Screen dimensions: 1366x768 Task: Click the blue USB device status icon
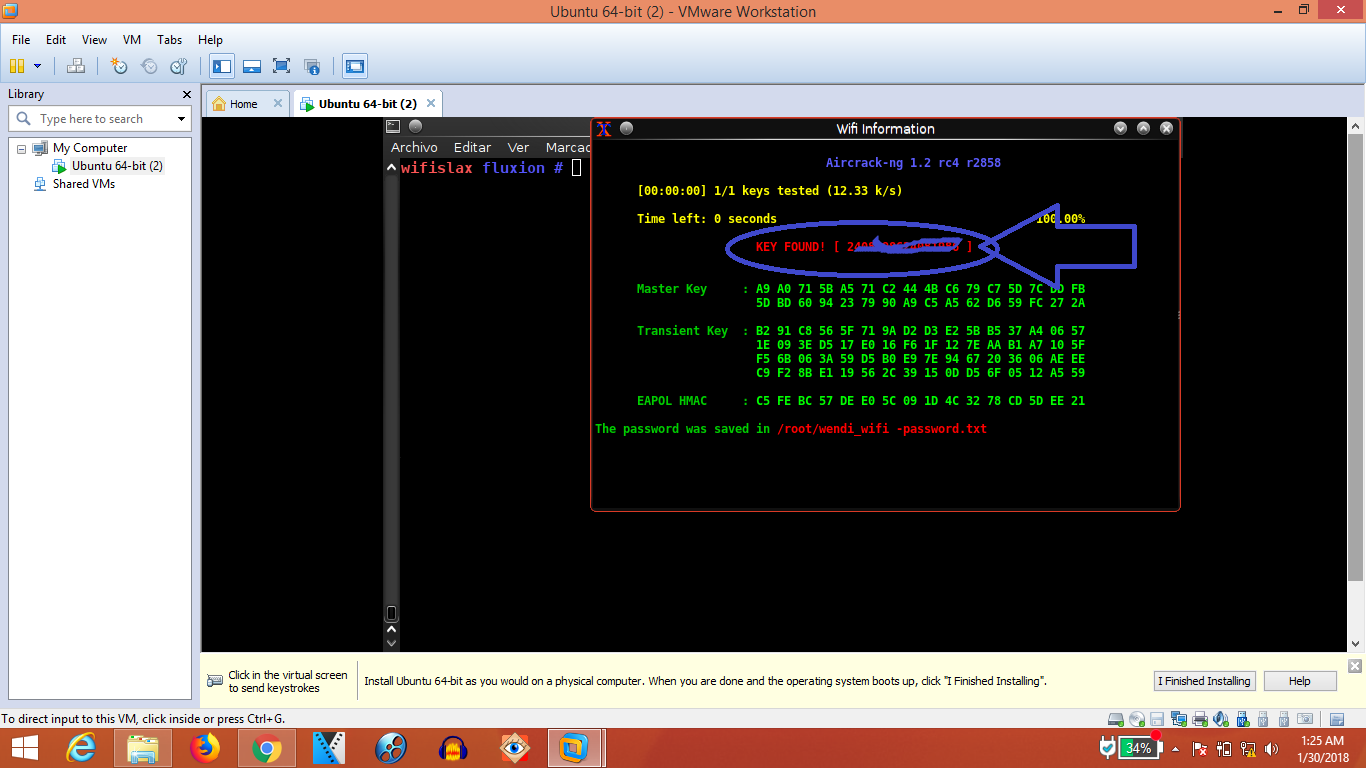1242,719
